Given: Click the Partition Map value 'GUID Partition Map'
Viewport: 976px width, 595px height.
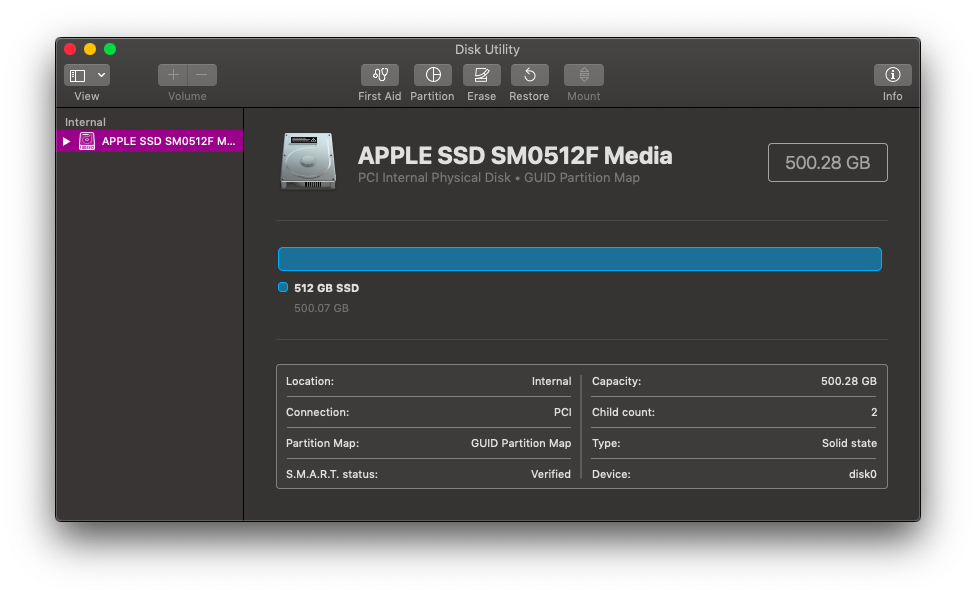Looking at the screenshot, I should [x=521, y=443].
